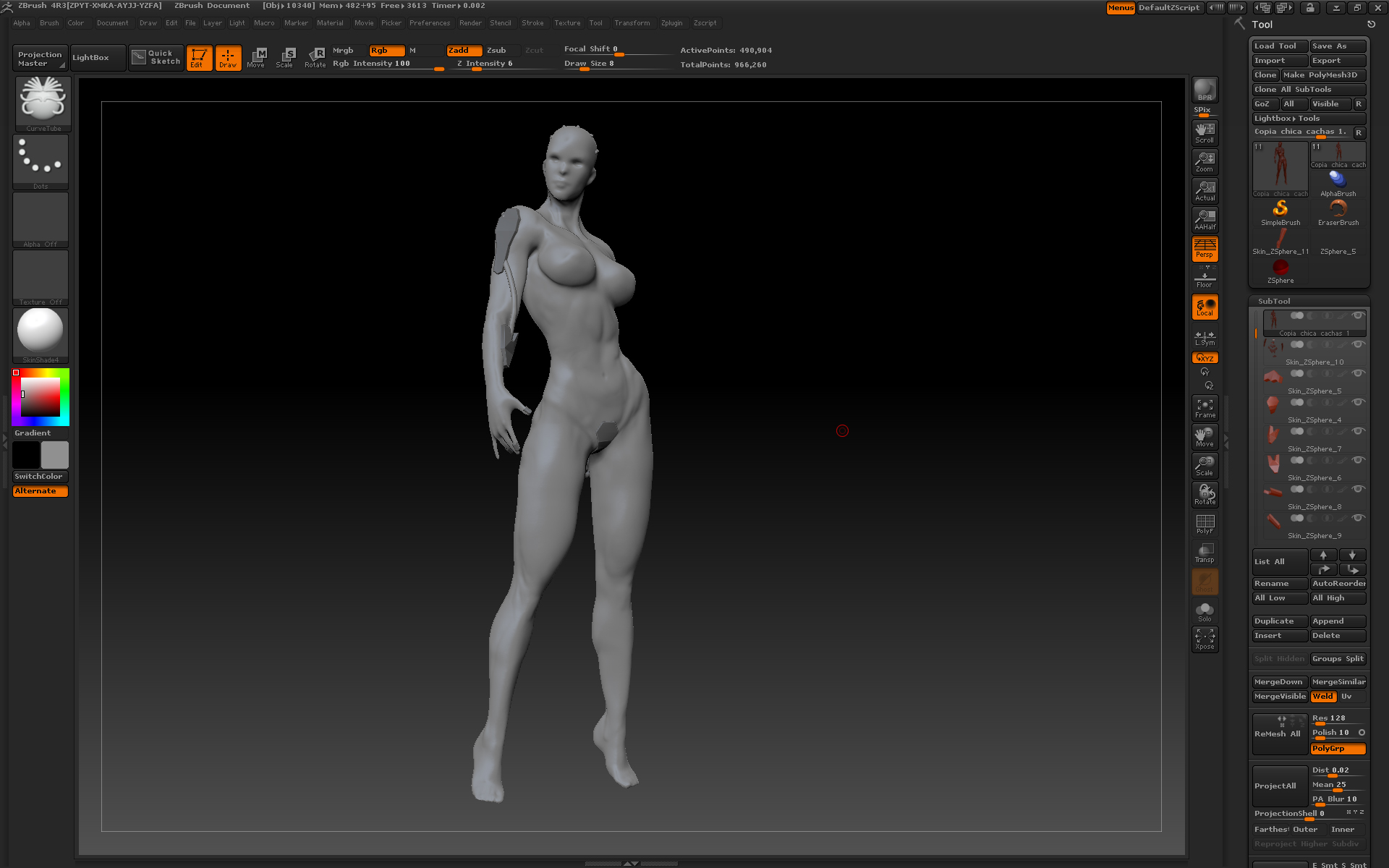
Task: Select the Scroll canvas icon
Action: [x=1205, y=132]
